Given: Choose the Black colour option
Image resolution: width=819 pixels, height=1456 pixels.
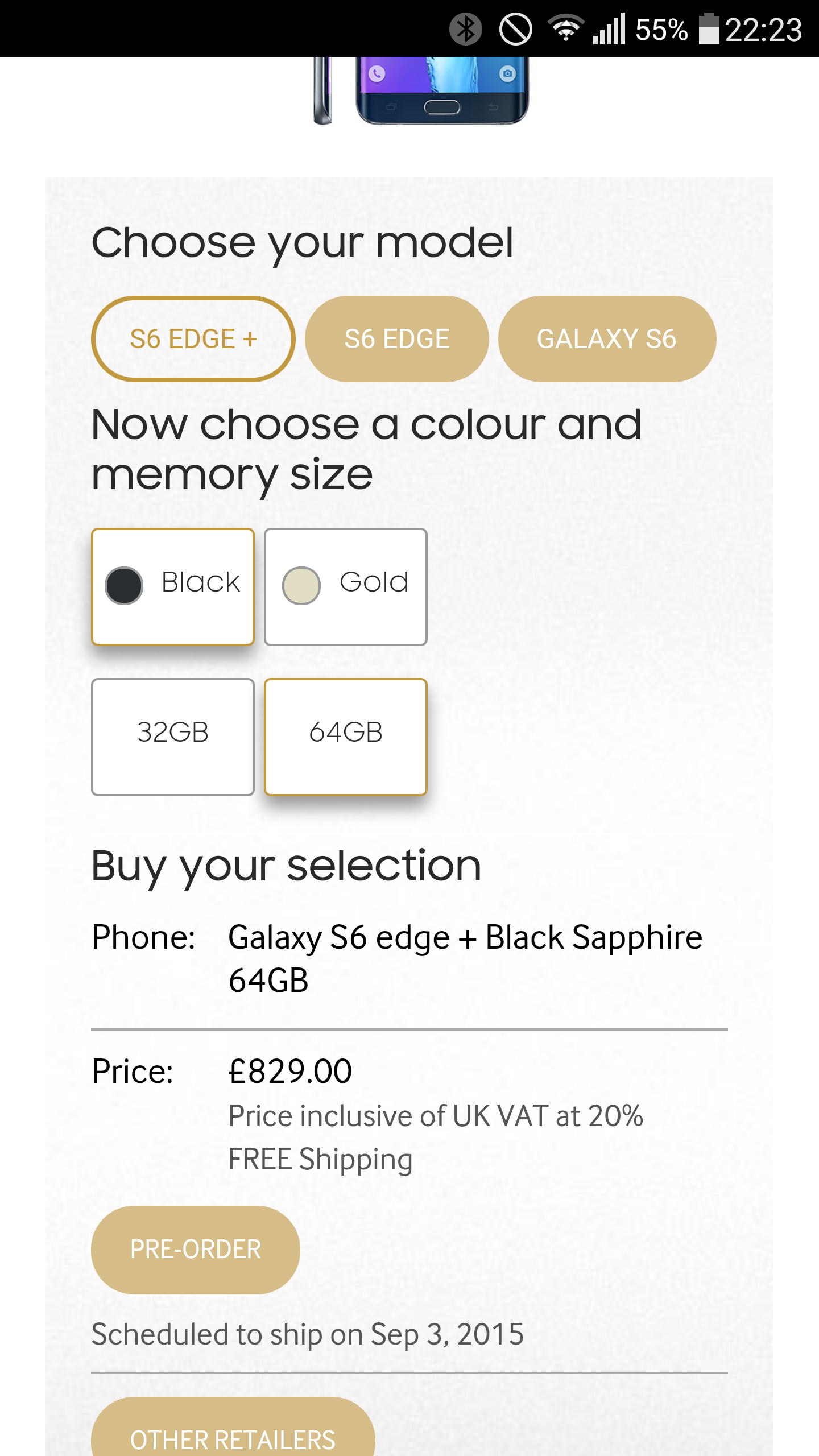Looking at the screenshot, I should [173, 586].
